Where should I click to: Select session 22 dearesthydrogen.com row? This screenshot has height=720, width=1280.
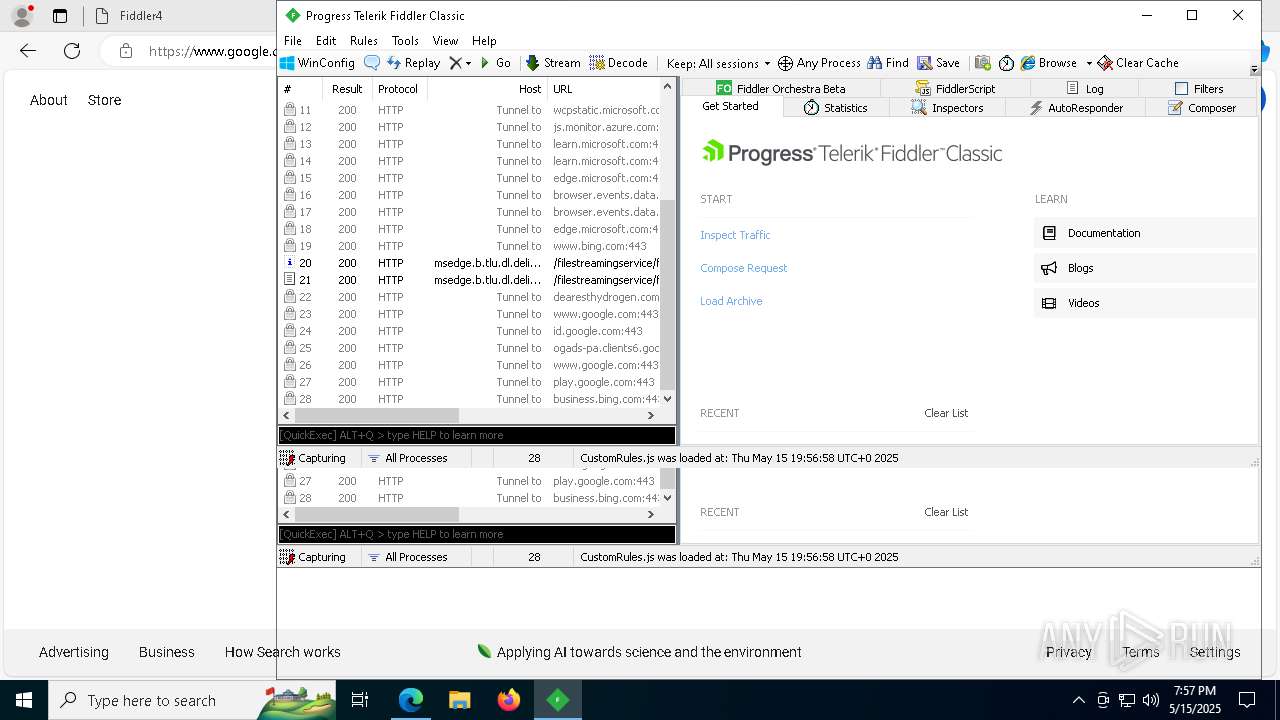tap(470, 297)
